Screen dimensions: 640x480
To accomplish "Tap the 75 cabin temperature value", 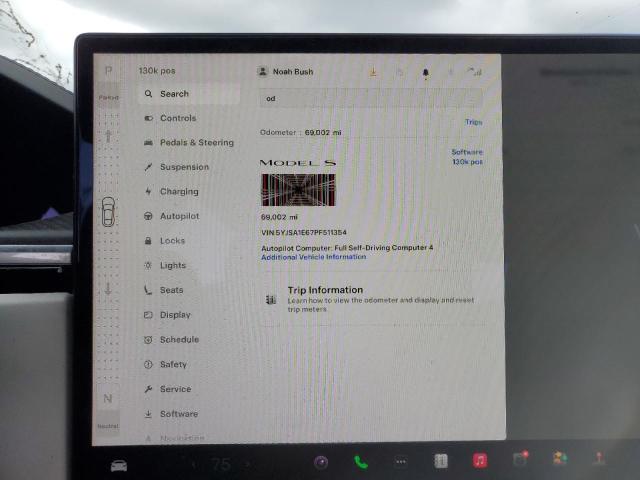I will 221,464.
